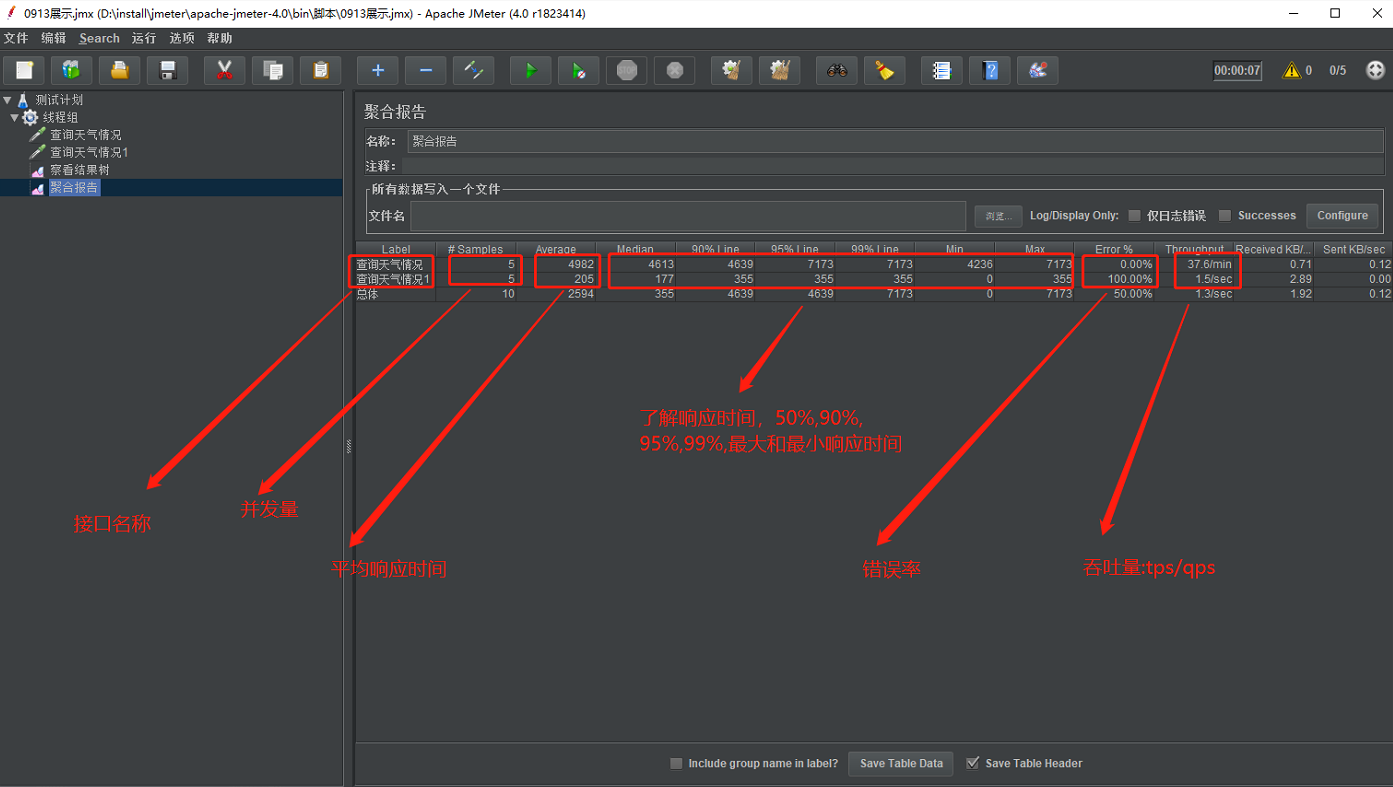The height and width of the screenshot is (787, 1393).
Task: Click the Configure button
Action: (x=1342, y=215)
